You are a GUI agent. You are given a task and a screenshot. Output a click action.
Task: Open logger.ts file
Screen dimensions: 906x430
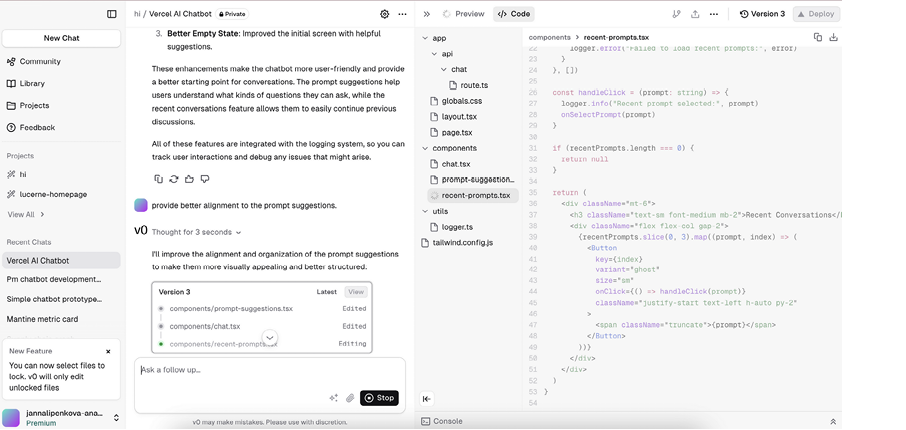pos(451,227)
